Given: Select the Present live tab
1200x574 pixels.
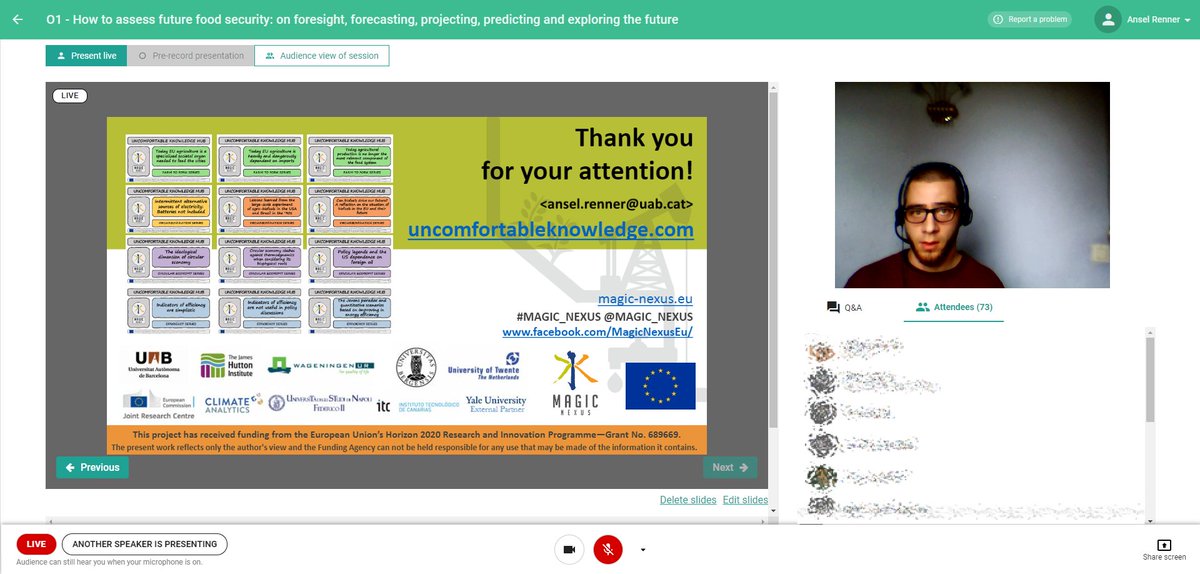Looking at the screenshot, I should click(x=86, y=56).
